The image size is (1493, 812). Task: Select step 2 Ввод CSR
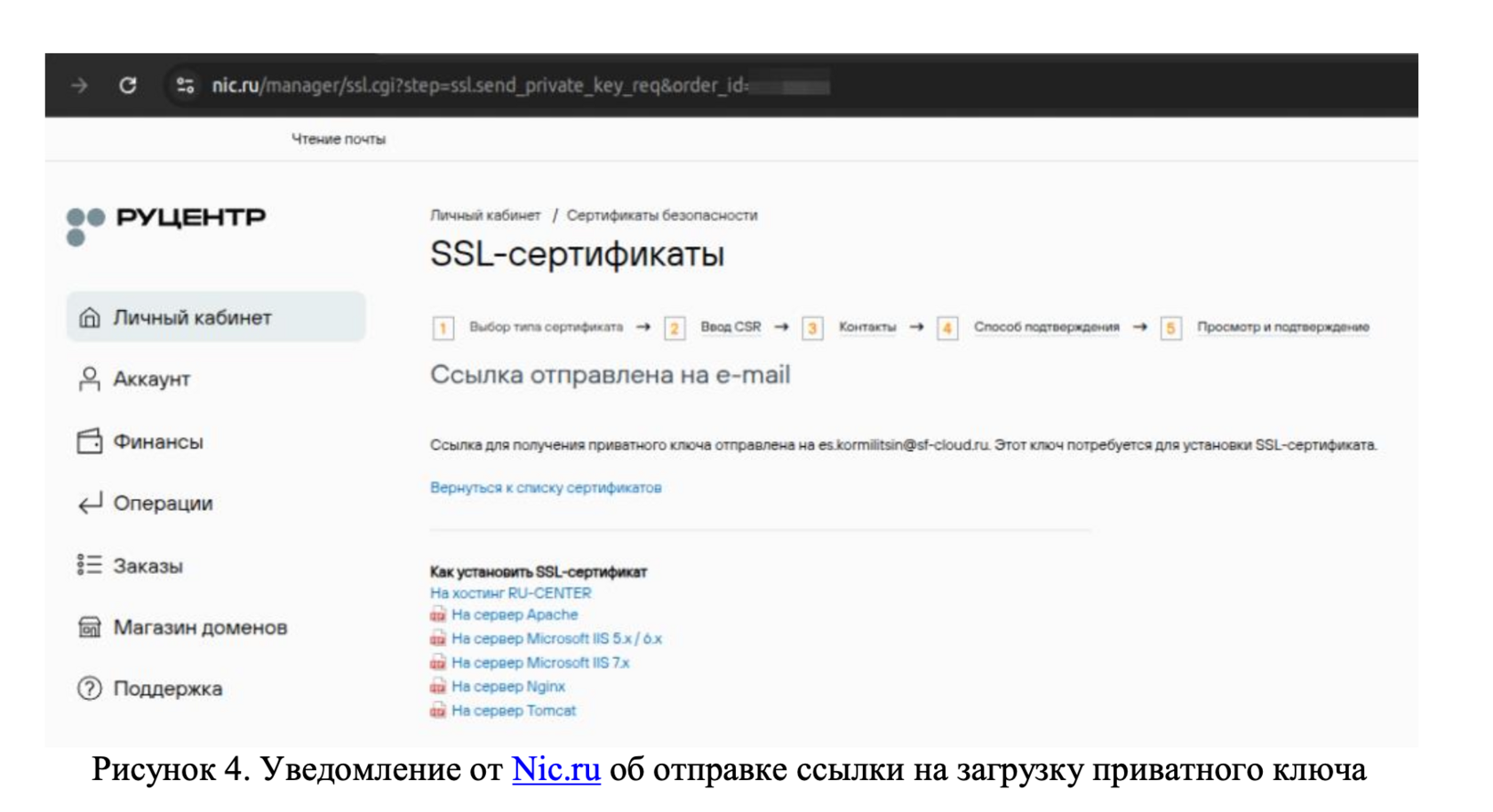click(x=714, y=328)
